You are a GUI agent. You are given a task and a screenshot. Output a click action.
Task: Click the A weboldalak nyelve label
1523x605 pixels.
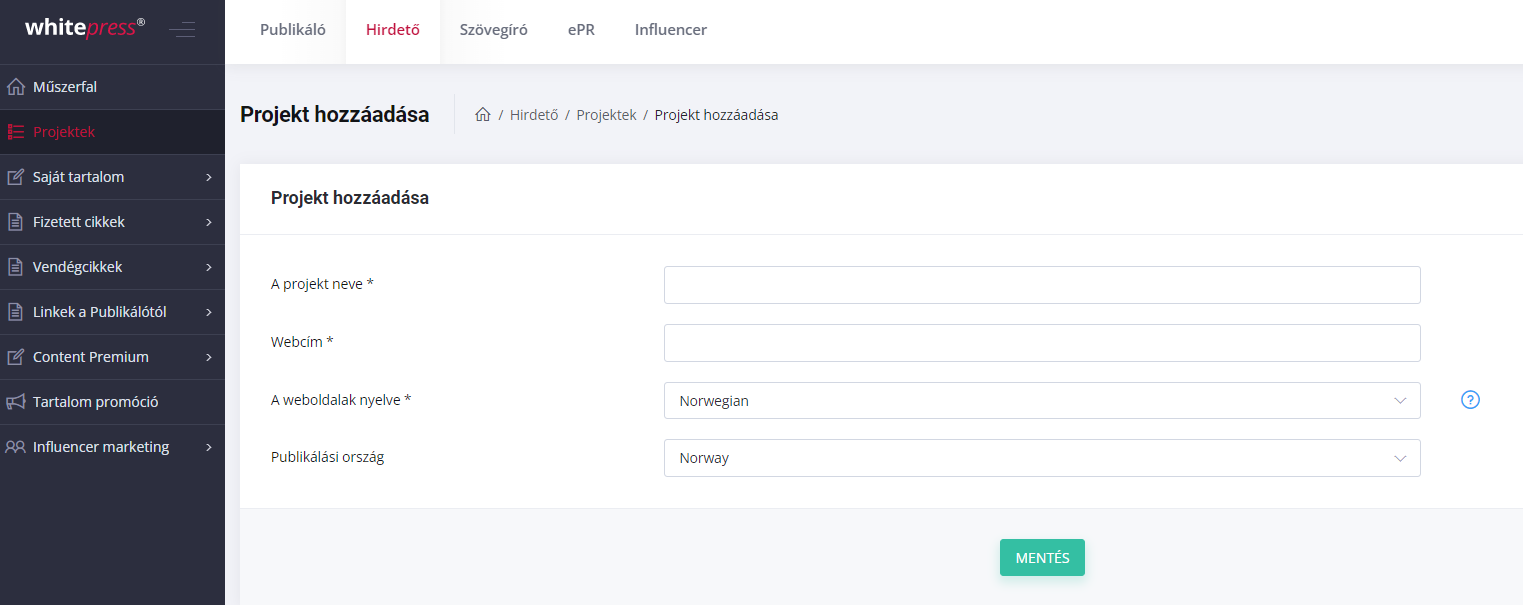(341, 400)
